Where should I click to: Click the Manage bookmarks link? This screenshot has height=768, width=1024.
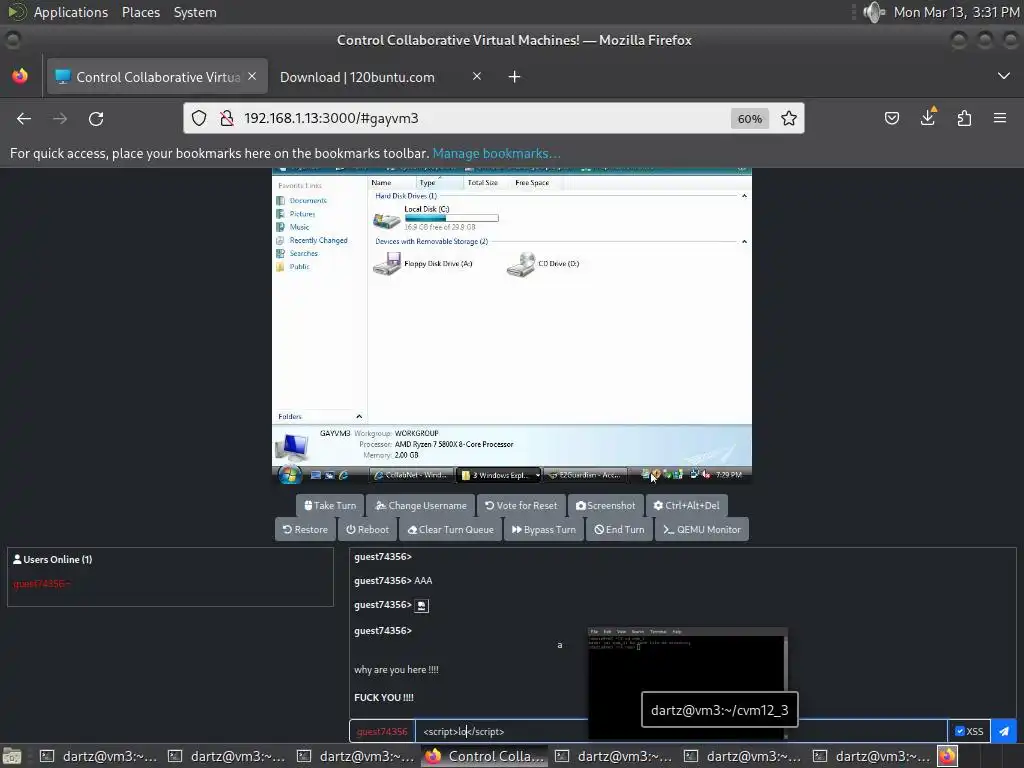click(x=496, y=153)
